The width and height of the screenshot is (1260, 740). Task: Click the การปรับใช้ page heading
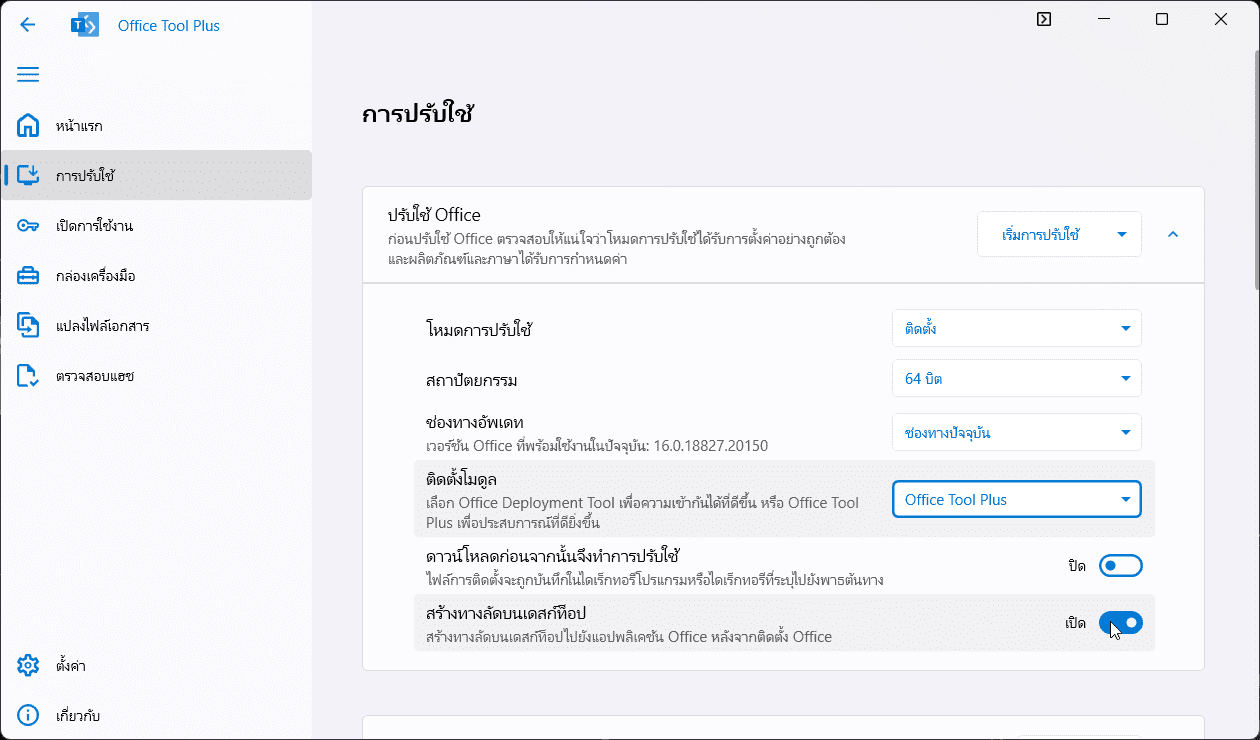point(417,114)
